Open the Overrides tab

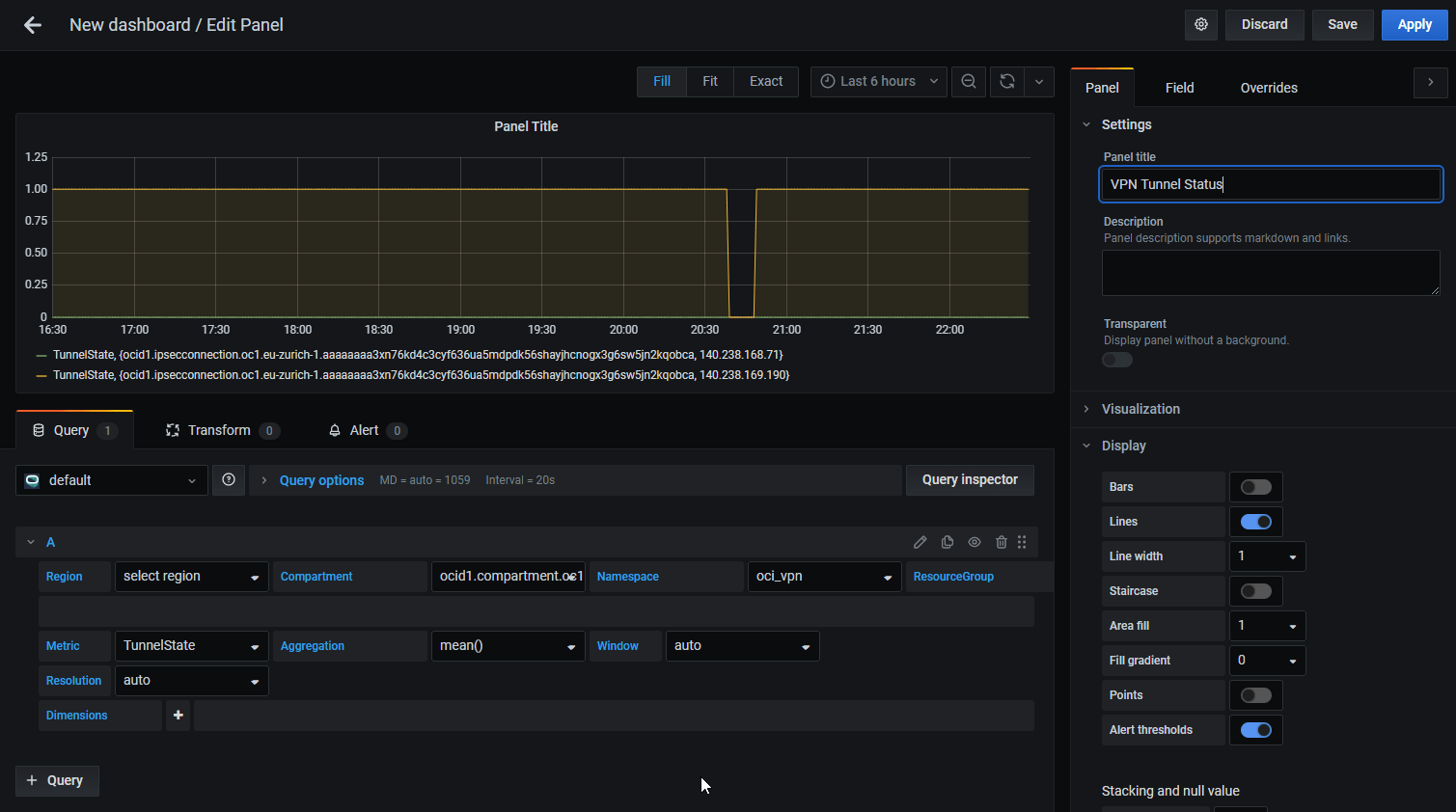click(x=1268, y=87)
